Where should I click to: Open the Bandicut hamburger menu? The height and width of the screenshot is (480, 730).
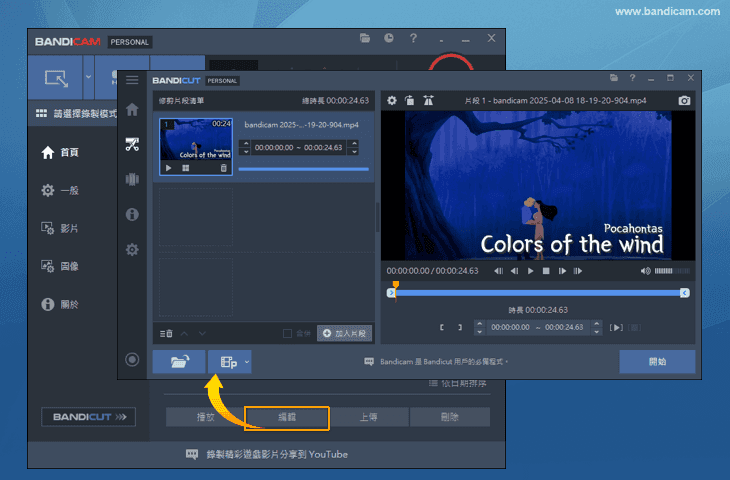(x=132, y=80)
